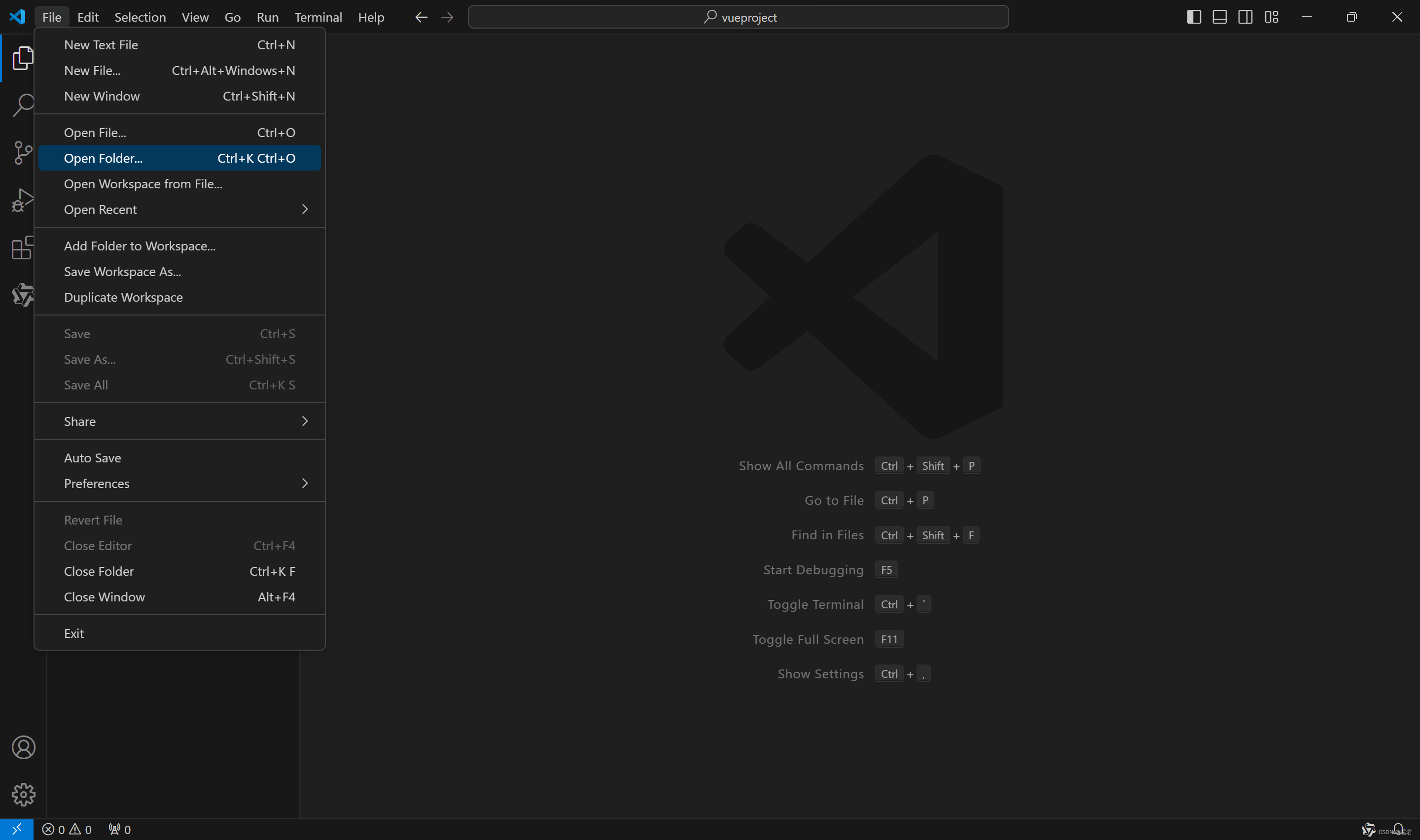Open the Extensions view icon
1420x840 pixels.
23,248
